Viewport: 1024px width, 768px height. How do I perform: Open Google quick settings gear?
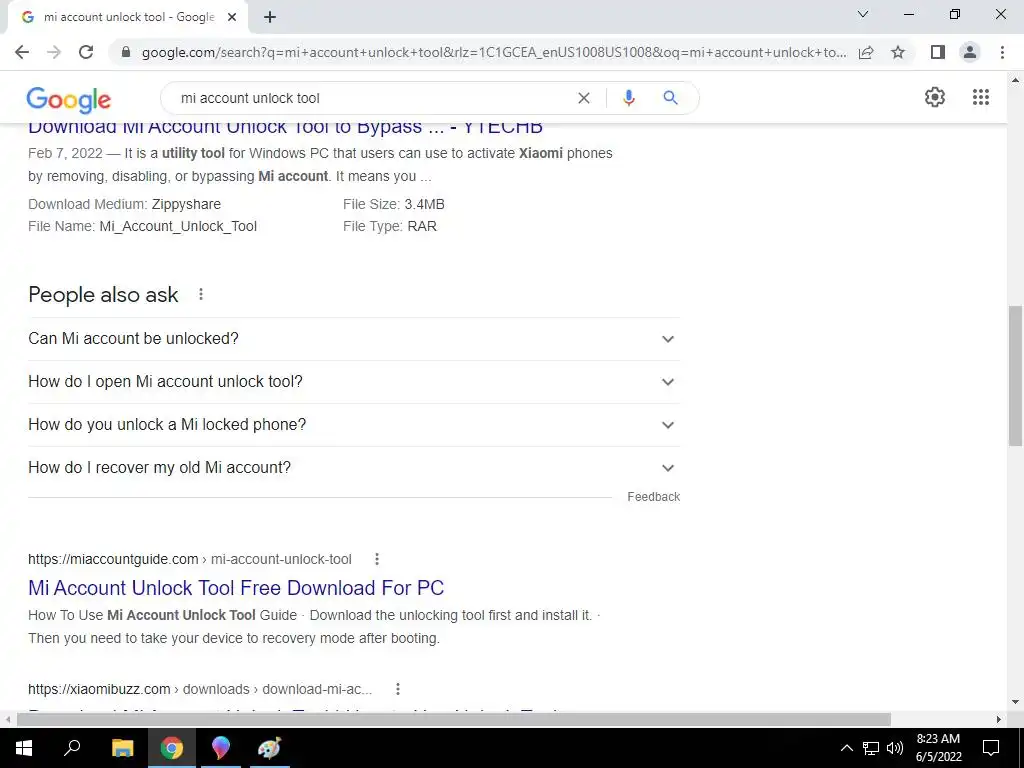pyautogui.click(x=935, y=97)
